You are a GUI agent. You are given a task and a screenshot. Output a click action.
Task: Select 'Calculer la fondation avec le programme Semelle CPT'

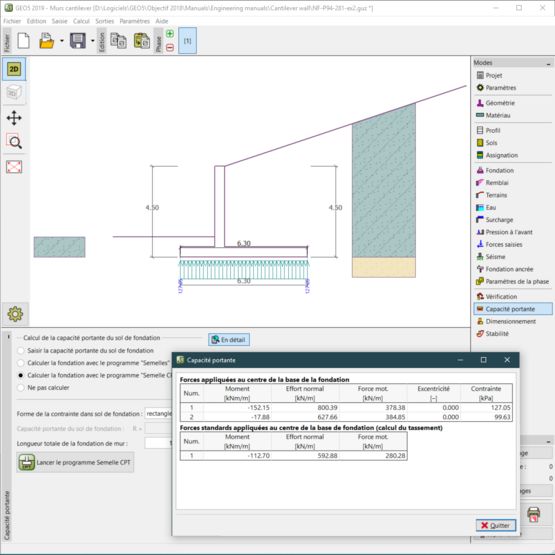(95, 376)
